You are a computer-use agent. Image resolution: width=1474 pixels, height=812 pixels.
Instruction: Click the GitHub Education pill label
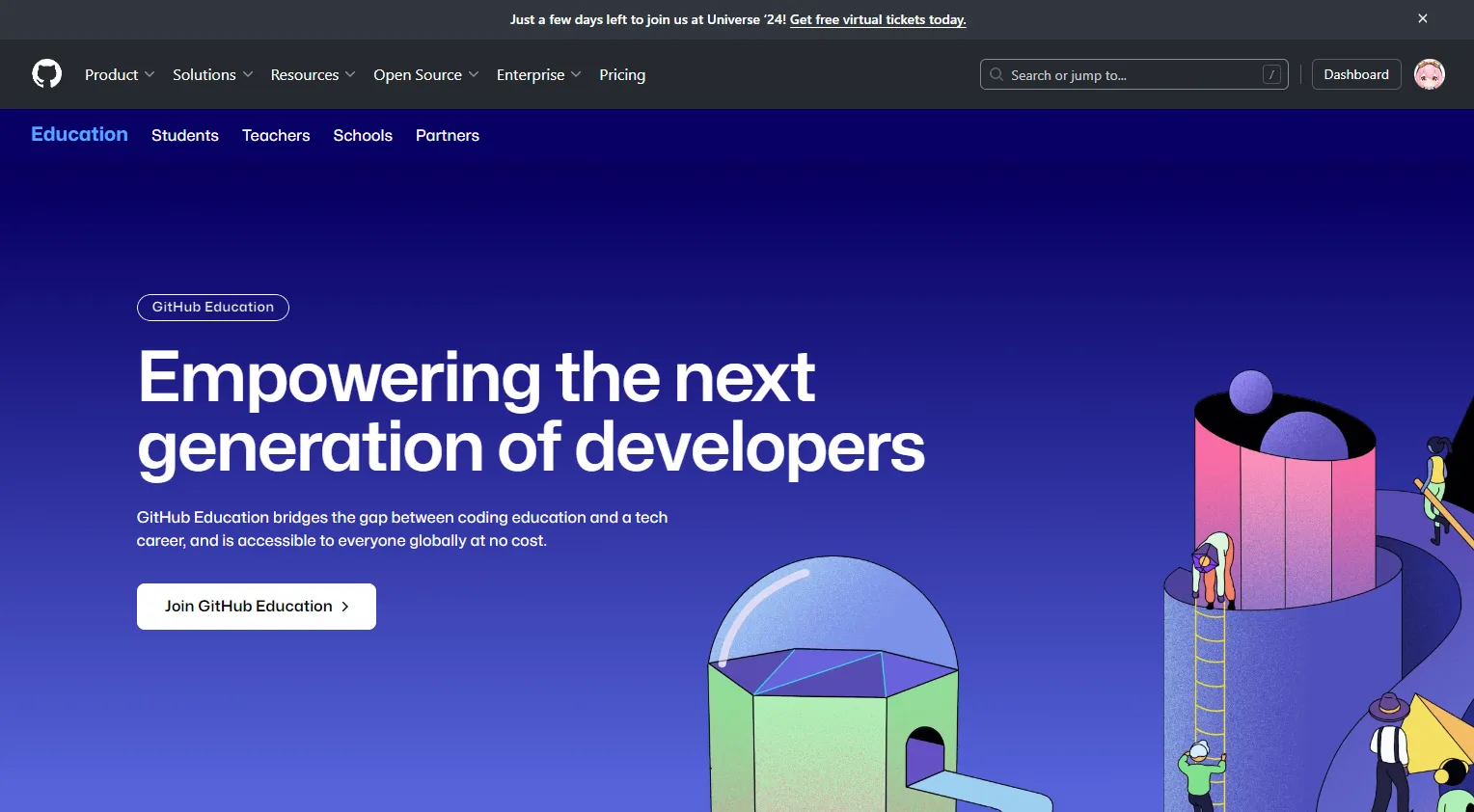pyautogui.click(x=213, y=307)
